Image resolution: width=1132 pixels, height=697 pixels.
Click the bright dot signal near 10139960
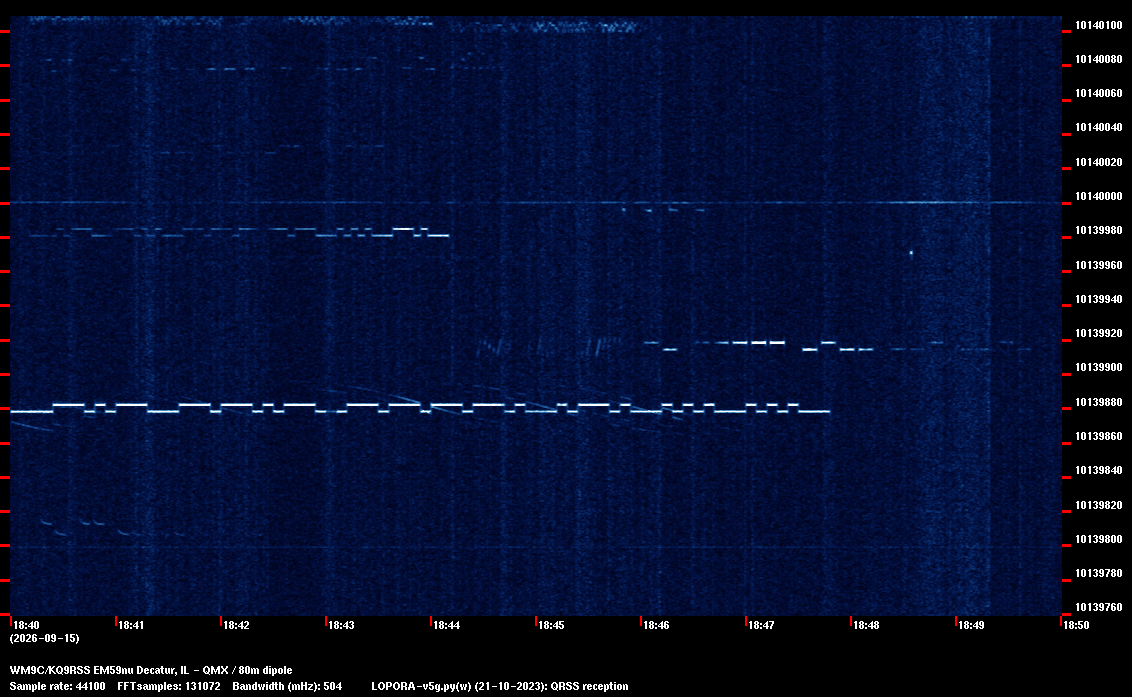(911, 253)
